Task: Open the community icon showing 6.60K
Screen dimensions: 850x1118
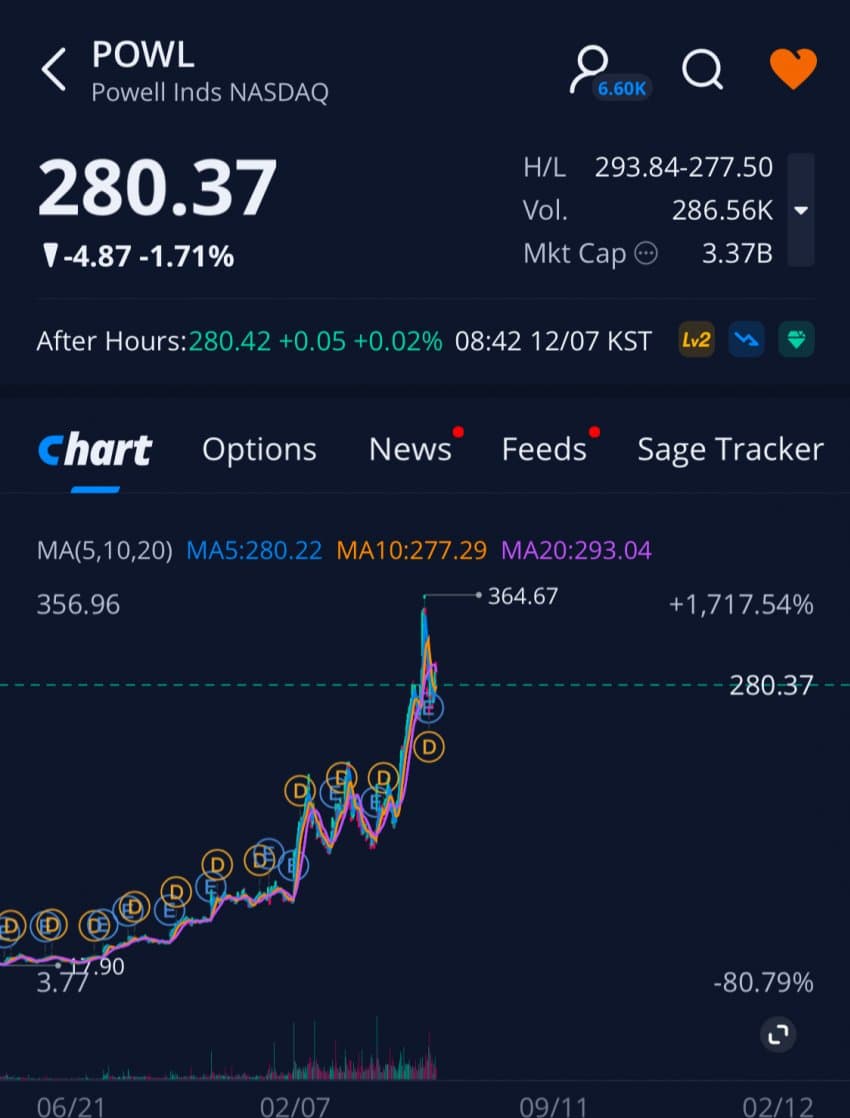Action: pyautogui.click(x=608, y=72)
